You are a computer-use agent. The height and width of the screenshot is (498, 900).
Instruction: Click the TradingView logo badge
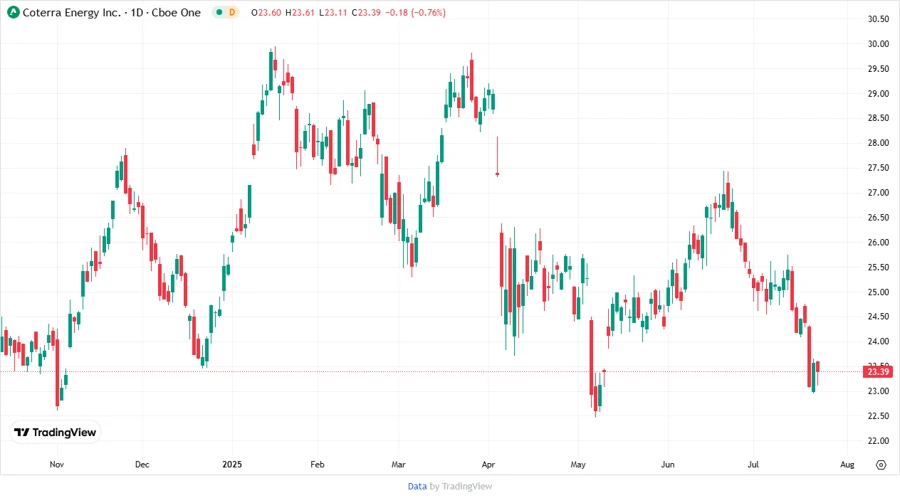pos(56,433)
